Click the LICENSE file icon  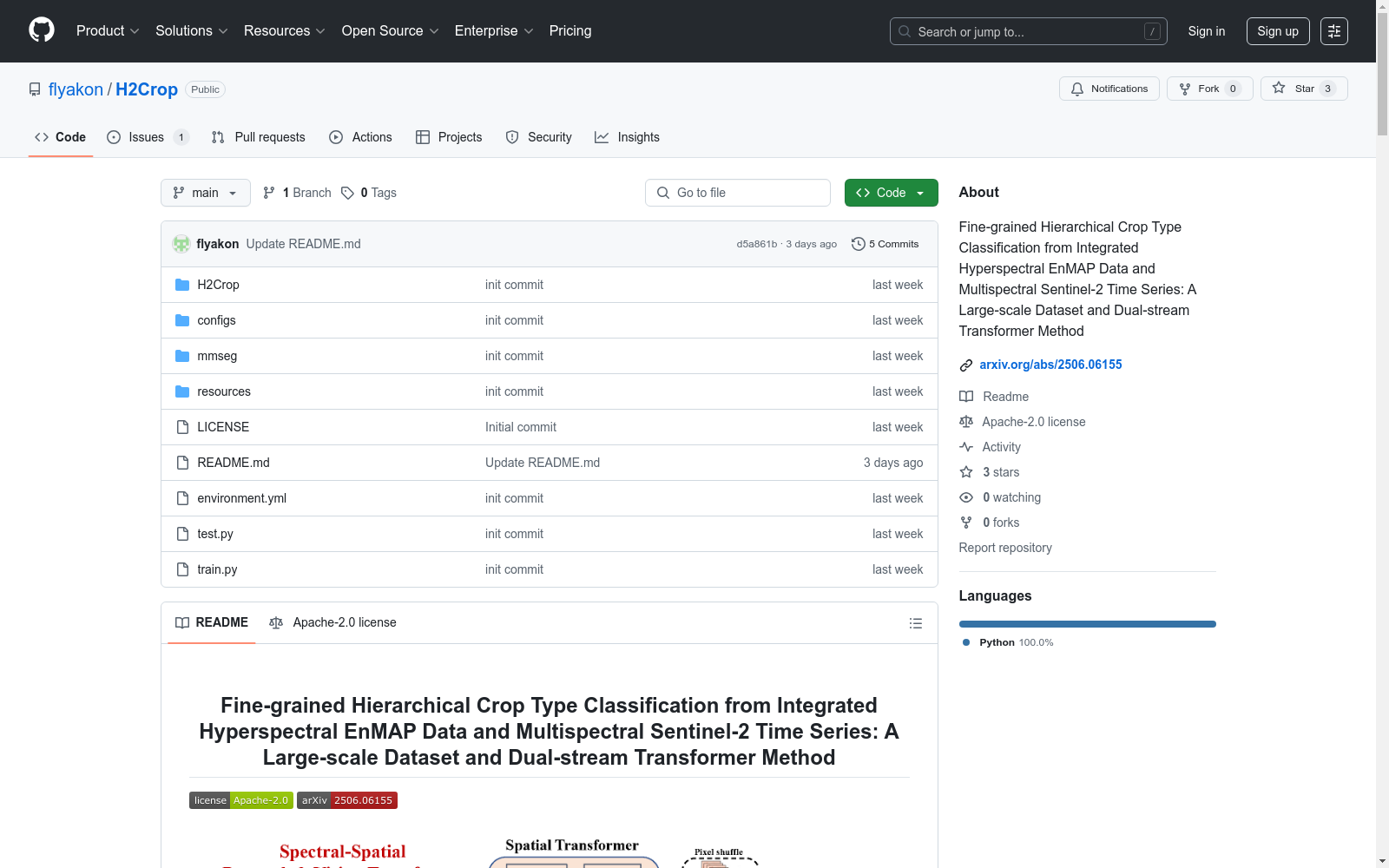182,427
